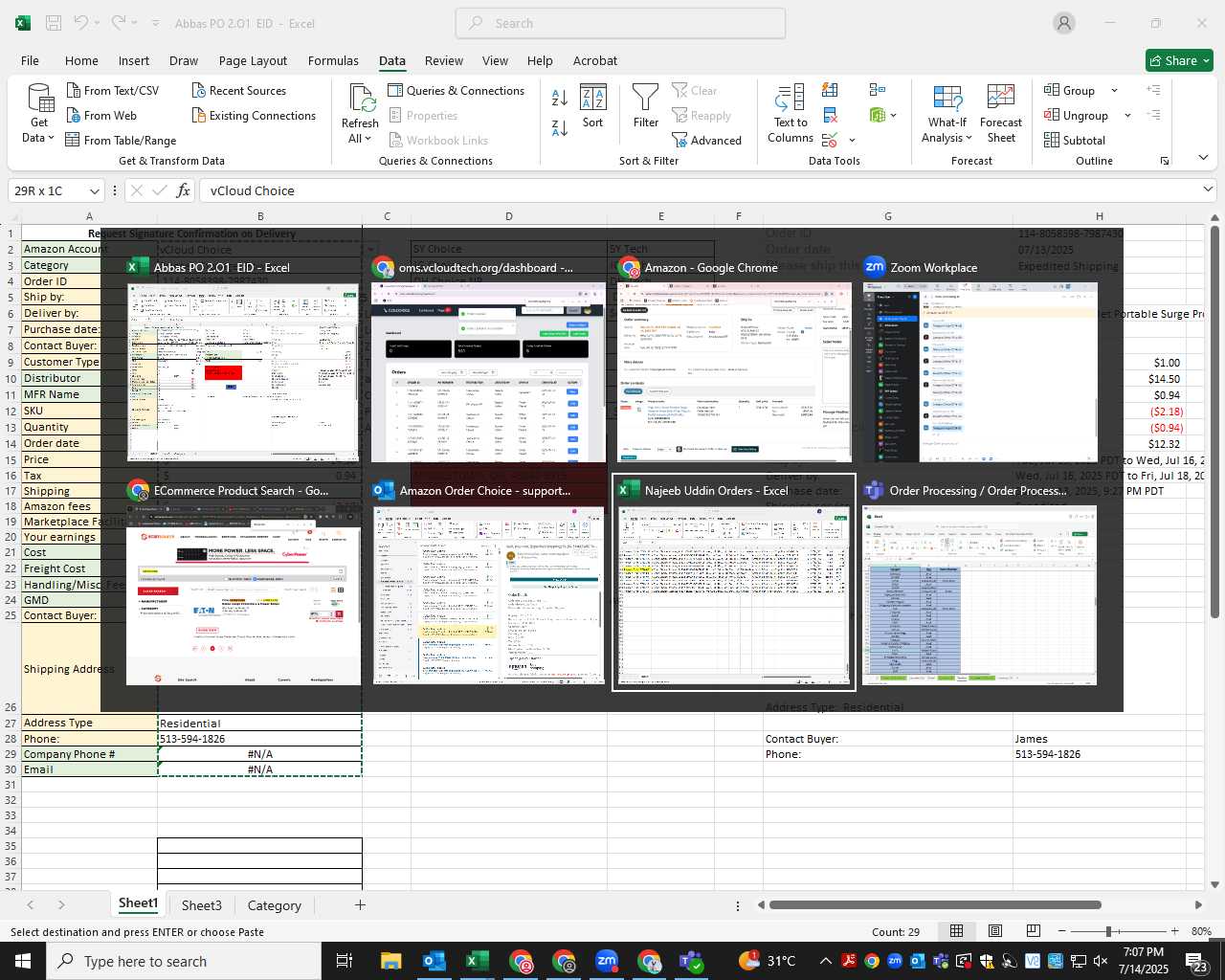The width and height of the screenshot is (1225, 980).
Task: Click the Share button
Action: tap(1180, 60)
